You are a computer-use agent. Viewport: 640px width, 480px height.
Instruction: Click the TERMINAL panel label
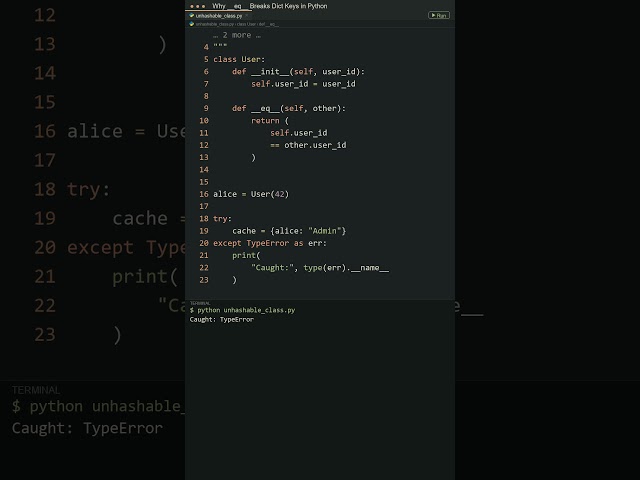click(x=200, y=303)
